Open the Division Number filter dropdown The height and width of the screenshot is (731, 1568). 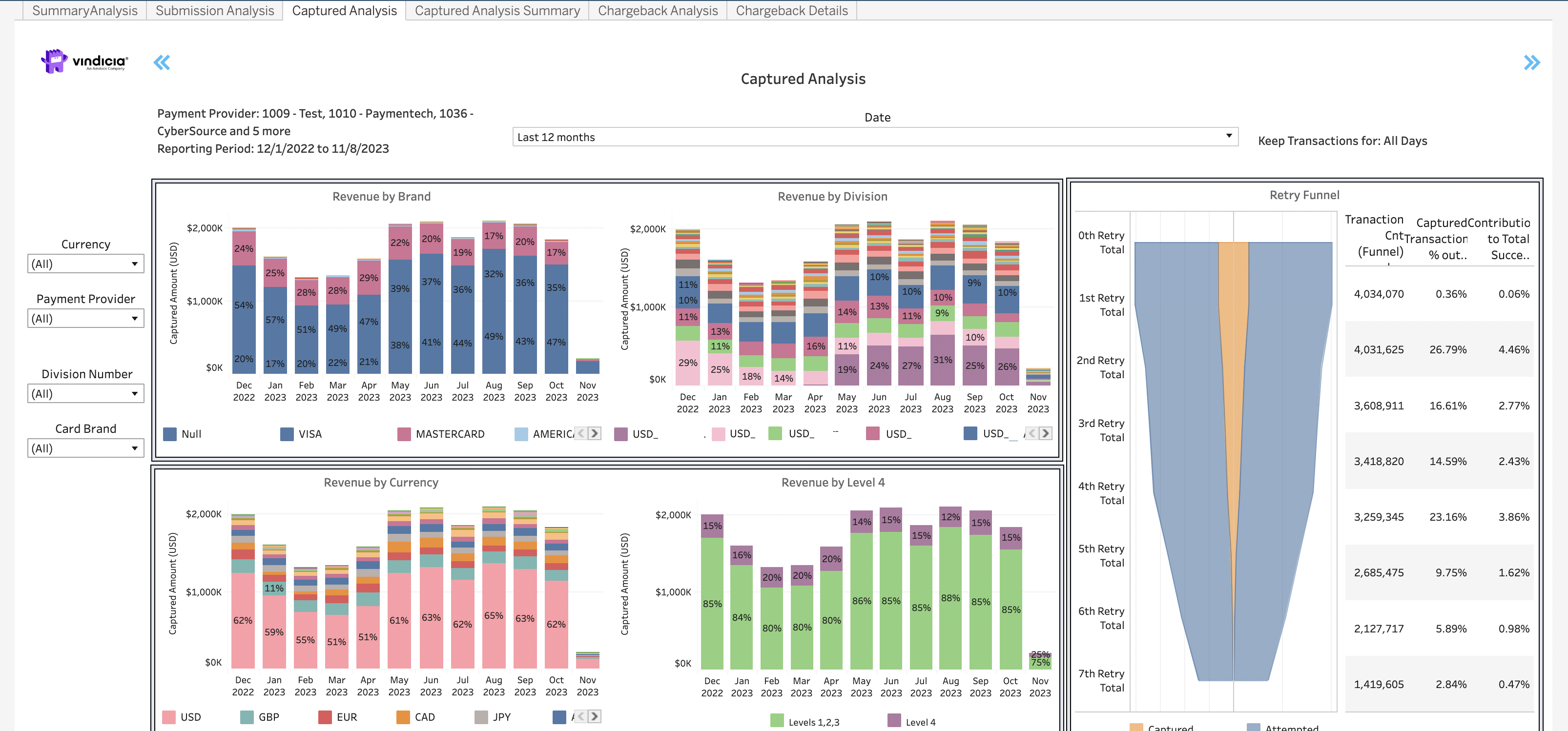[x=86, y=393]
